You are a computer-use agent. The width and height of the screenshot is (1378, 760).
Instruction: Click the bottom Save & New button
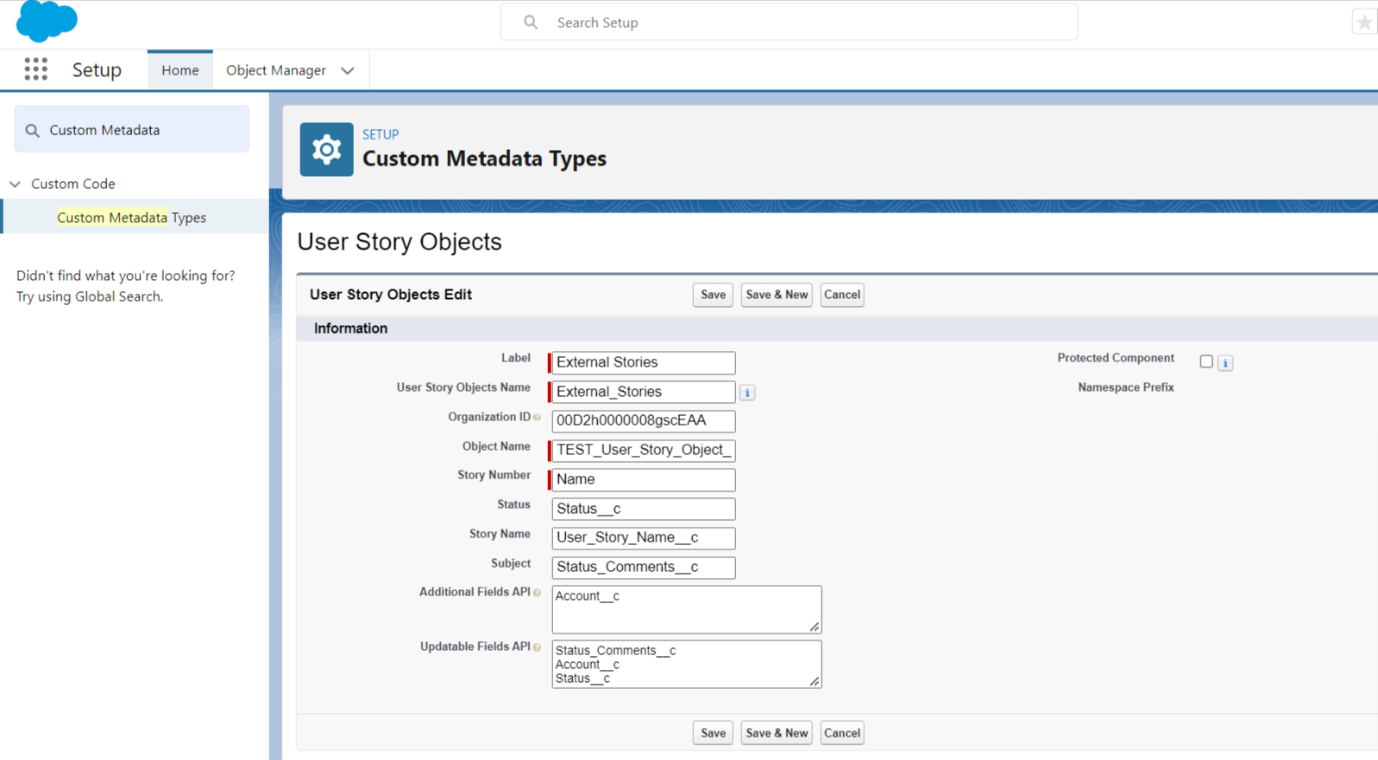pos(776,733)
